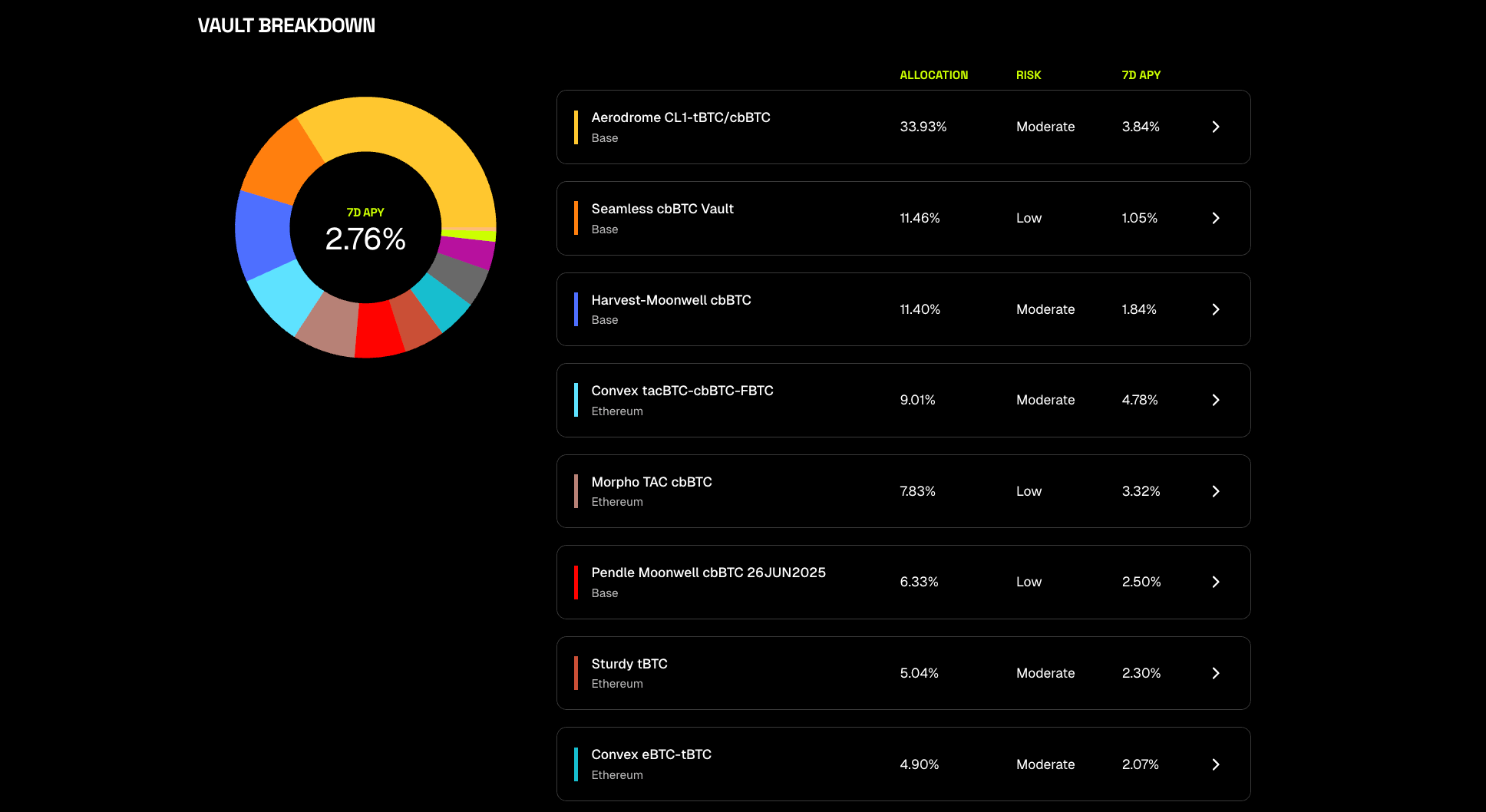1486x812 pixels.
Task: Open Pendle Moonwell cbBTC 26JUN2025 chevron
Action: 1215,582
